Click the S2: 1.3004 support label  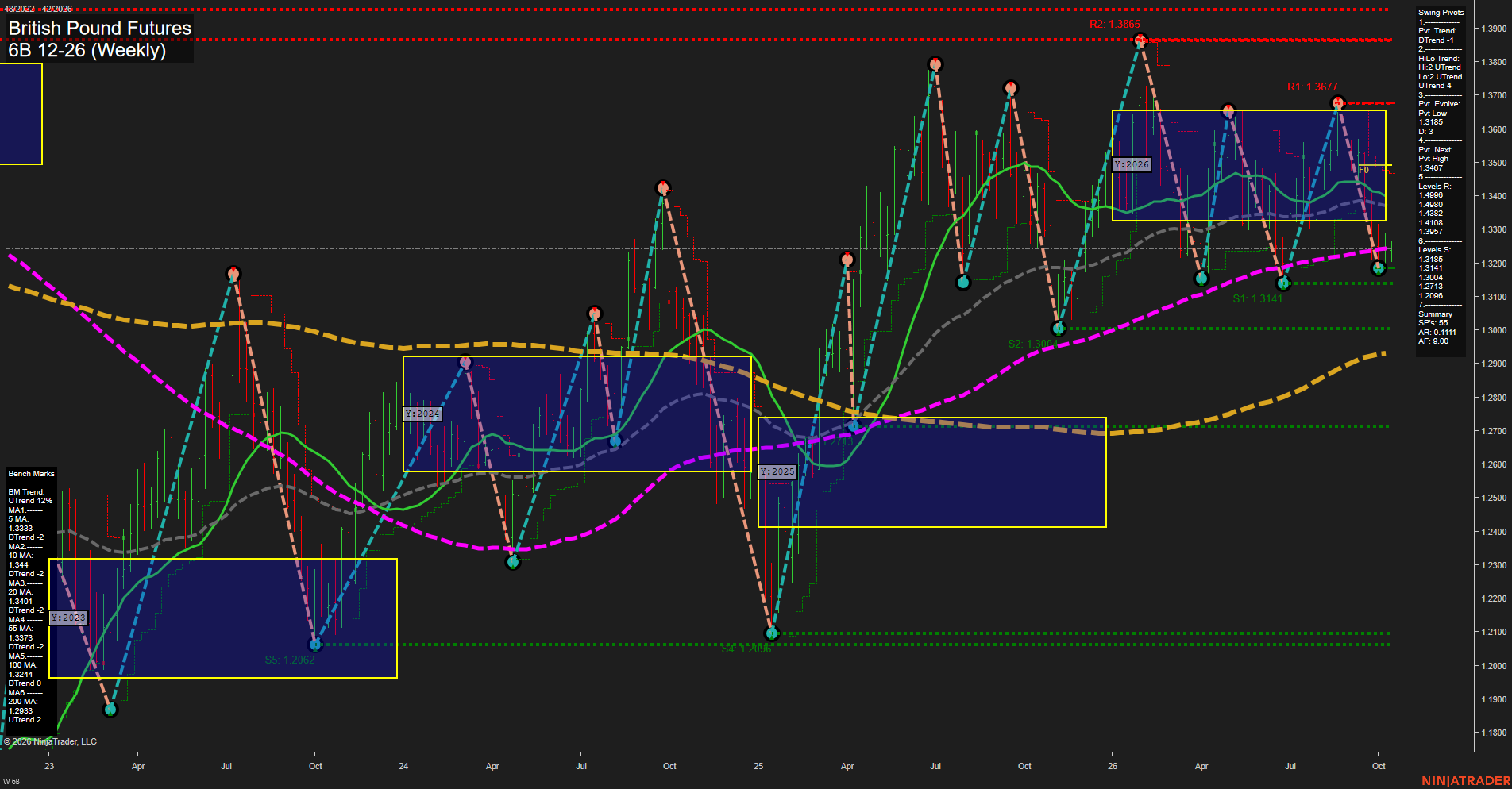coord(1032,344)
